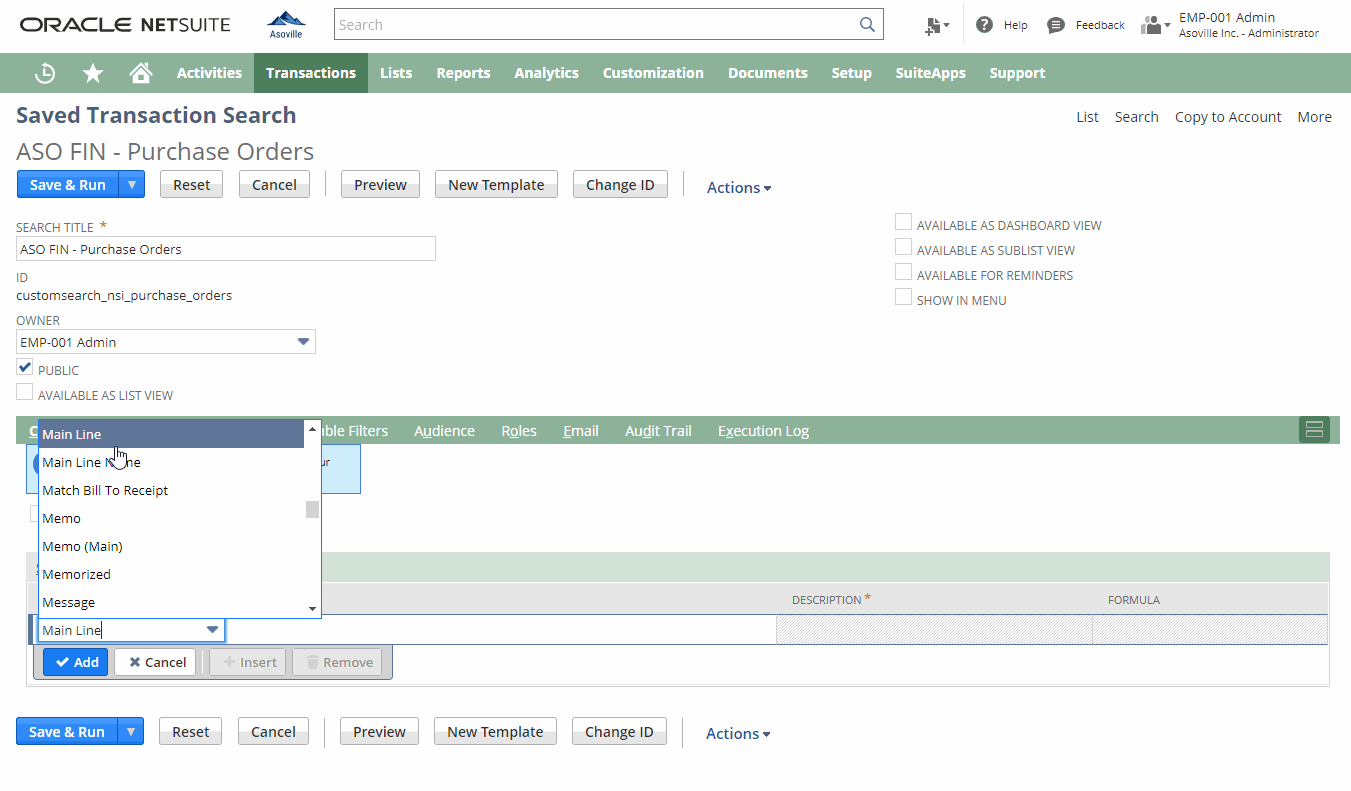The height and width of the screenshot is (791, 1351).
Task: Select Memo (Main) option
Action: click(x=171, y=546)
